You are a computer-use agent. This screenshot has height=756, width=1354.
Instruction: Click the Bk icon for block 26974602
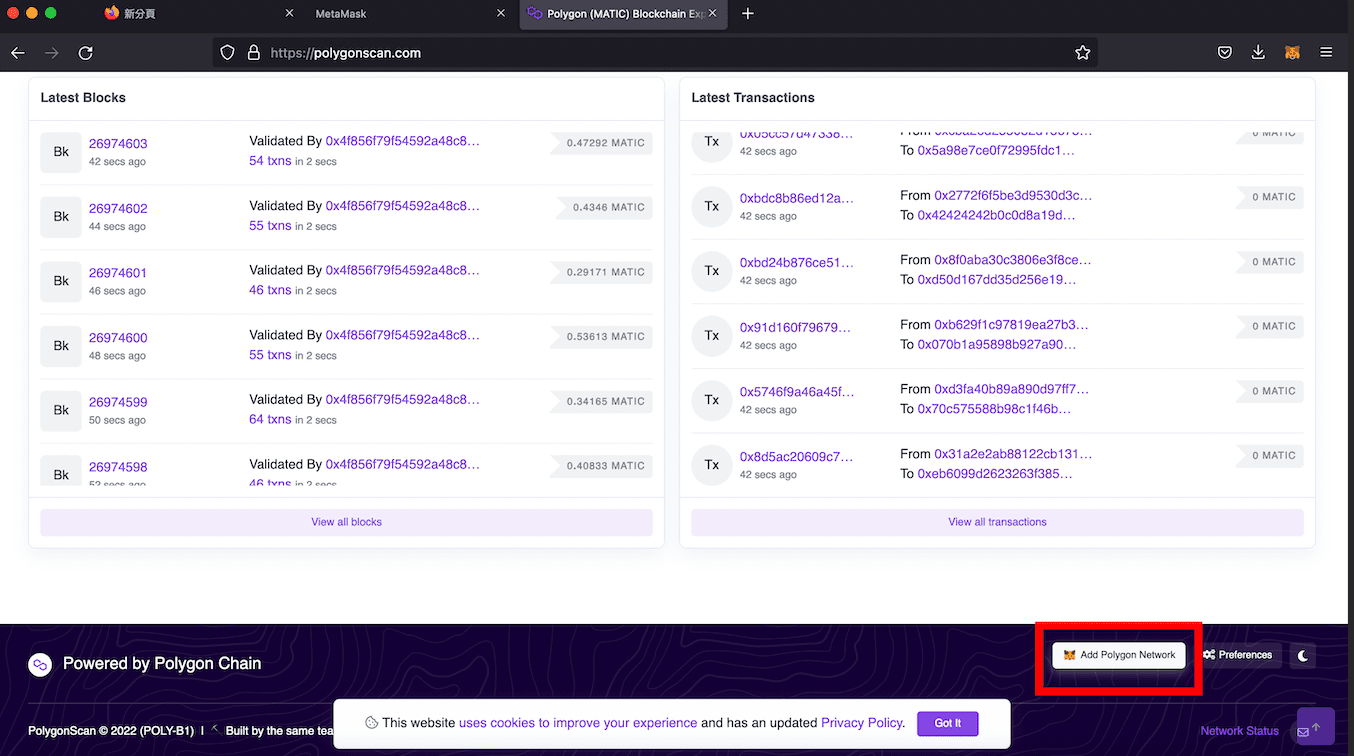coord(61,217)
